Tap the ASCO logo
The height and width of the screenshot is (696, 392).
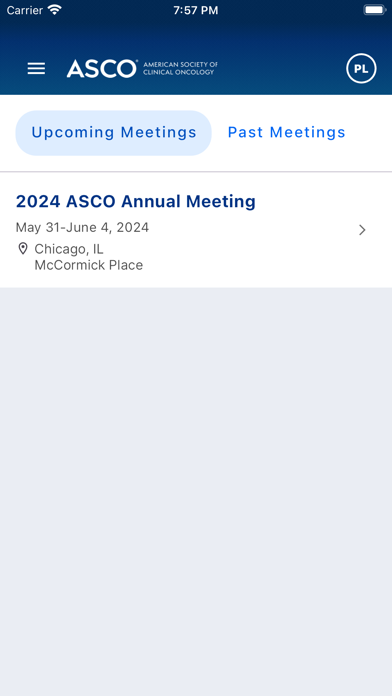tap(102, 69)
